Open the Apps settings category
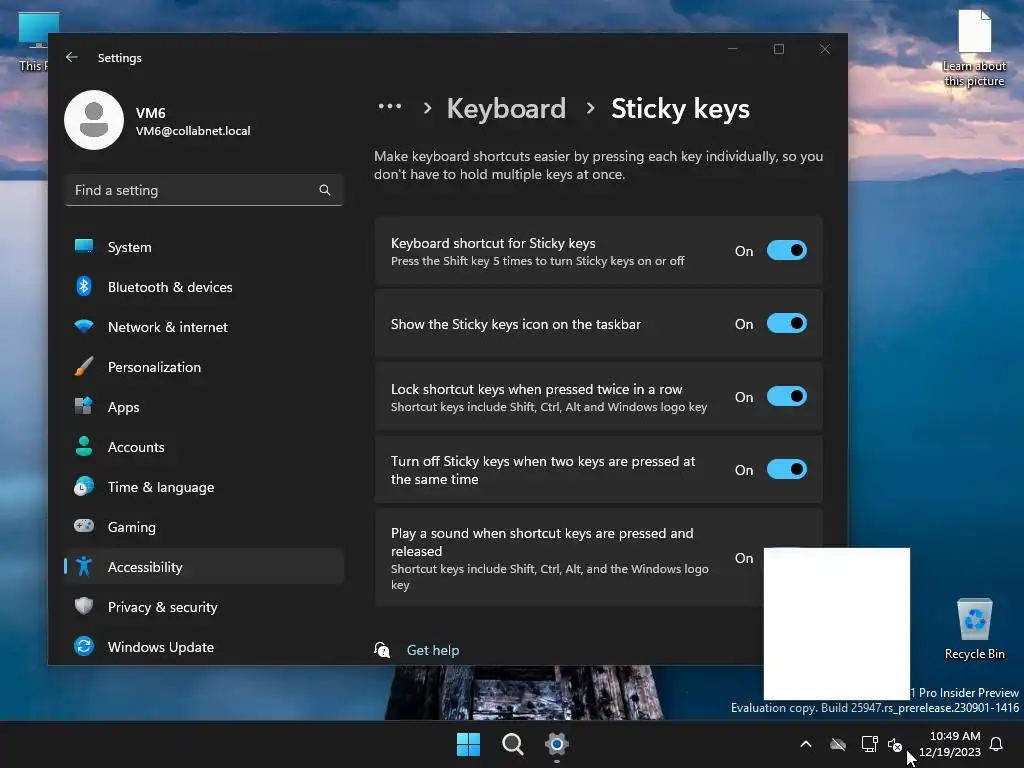This screenshot has width=1024, height=768. pos(204,407)
